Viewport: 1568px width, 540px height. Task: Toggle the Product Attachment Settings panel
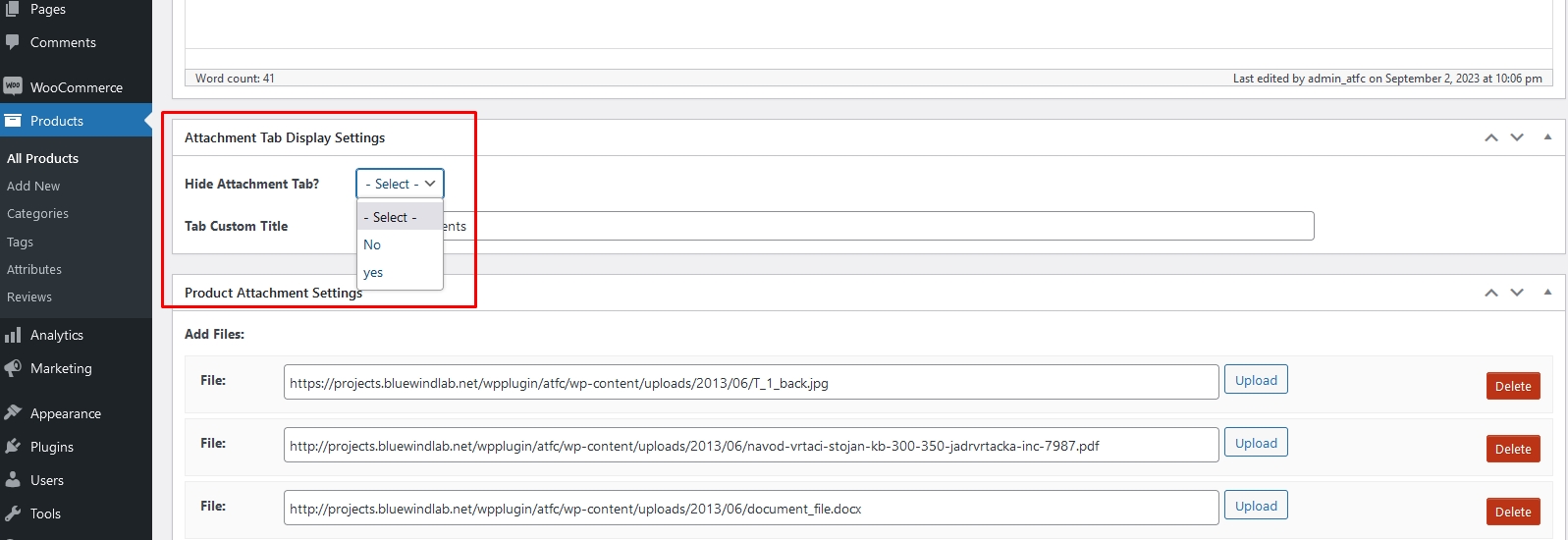pyautogui.click(x=1547, y=293)
